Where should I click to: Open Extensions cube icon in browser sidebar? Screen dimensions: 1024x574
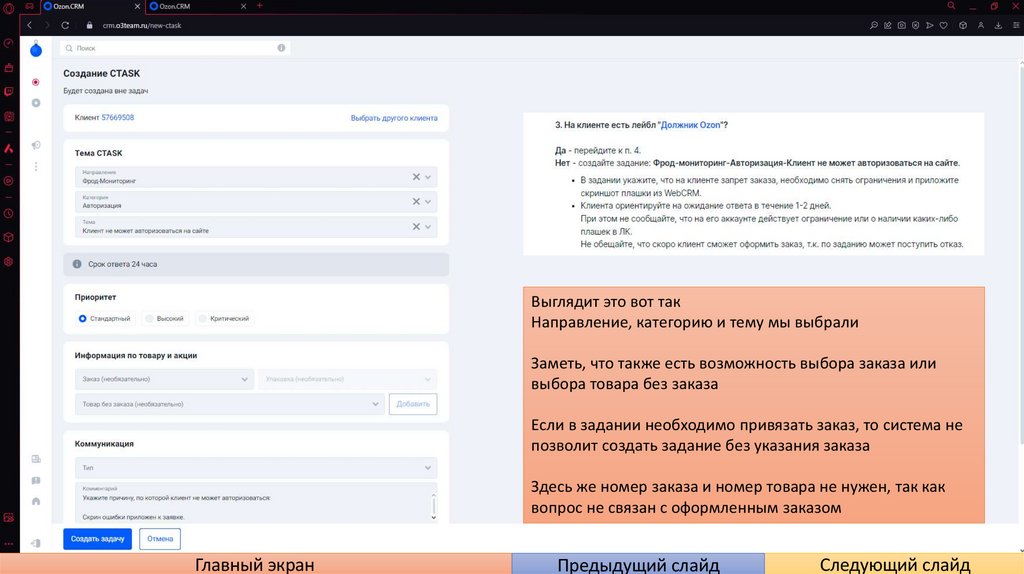8,238
